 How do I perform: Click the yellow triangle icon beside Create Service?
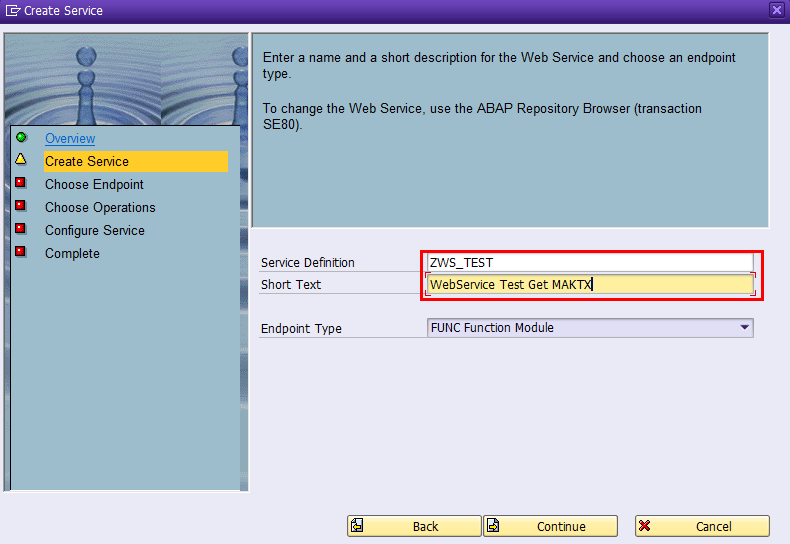click(x=21, y=159)
